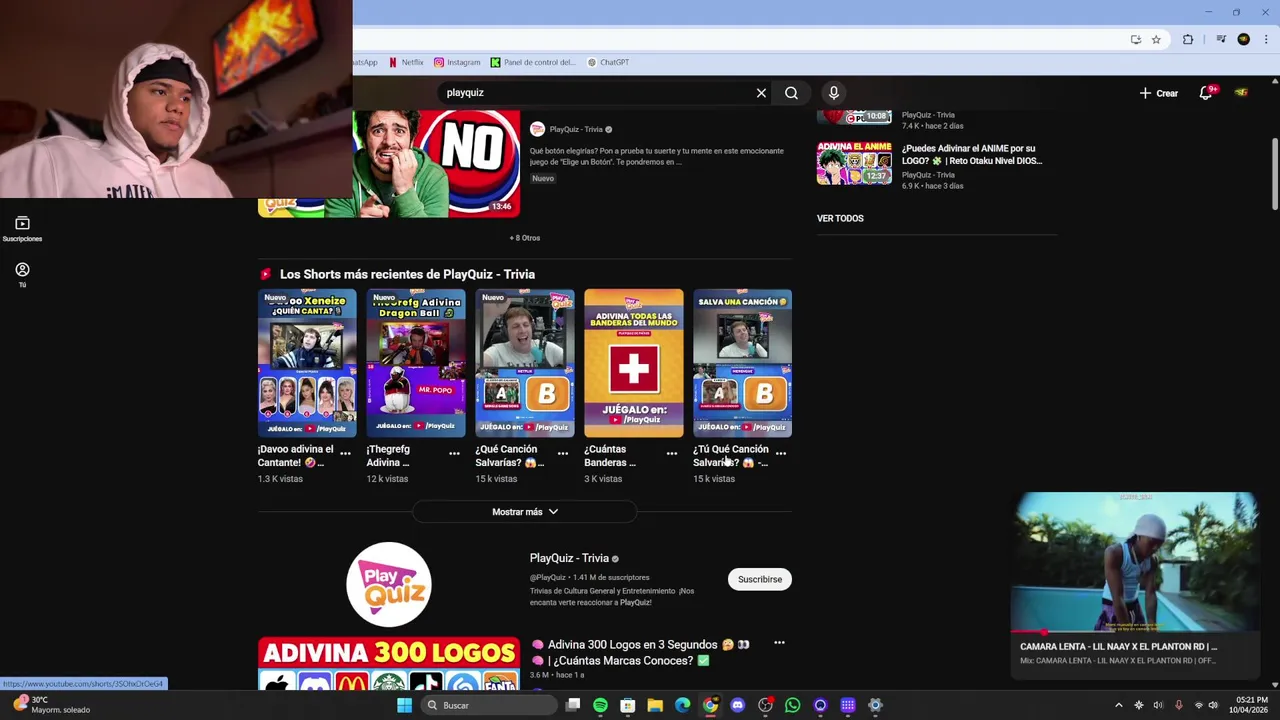The width and height of the screenshot is (1280, 720).
Task: Bookmark page with the star icon
Action: [x=1156, y=40]
